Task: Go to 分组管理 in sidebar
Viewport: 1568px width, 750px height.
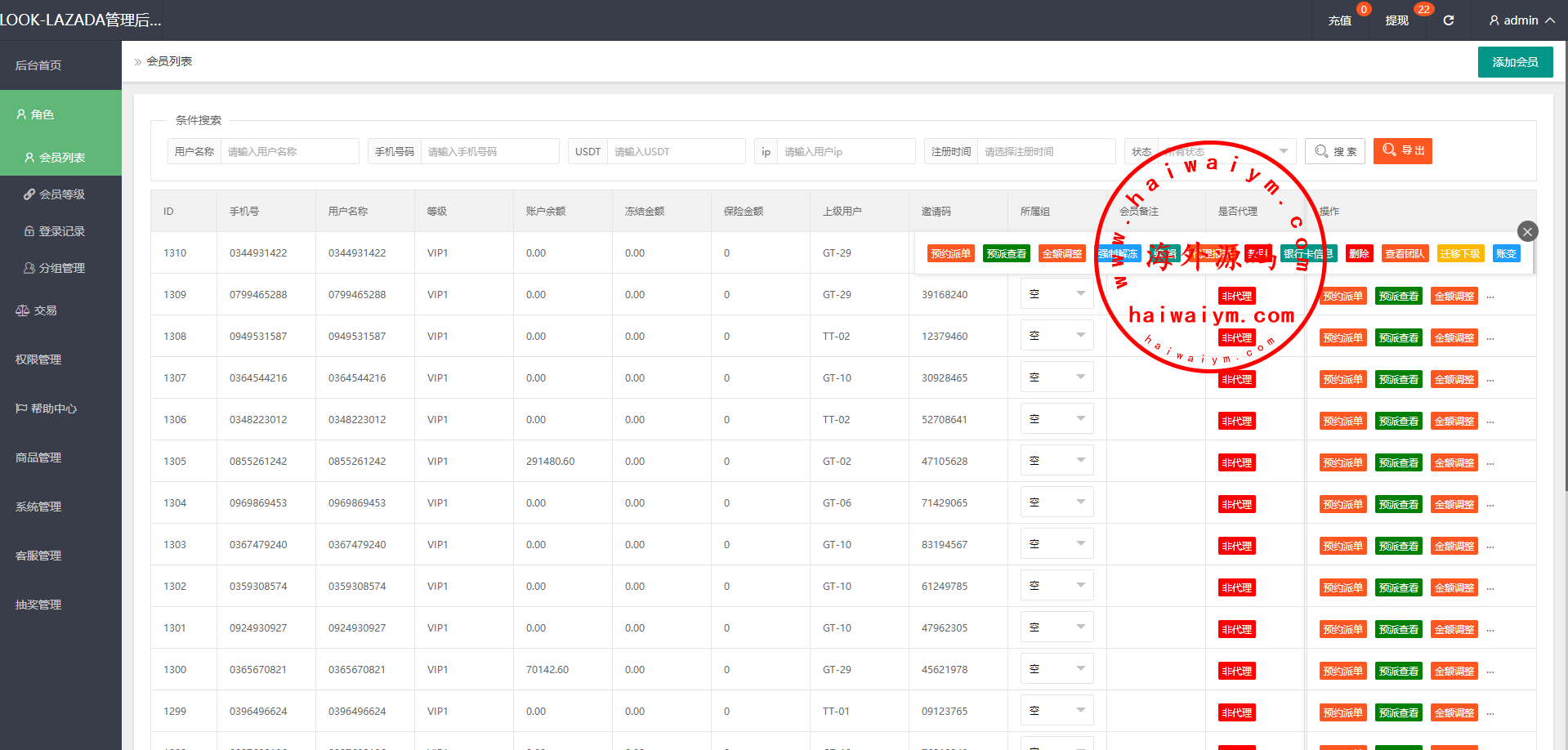Action: click(61, 268)
